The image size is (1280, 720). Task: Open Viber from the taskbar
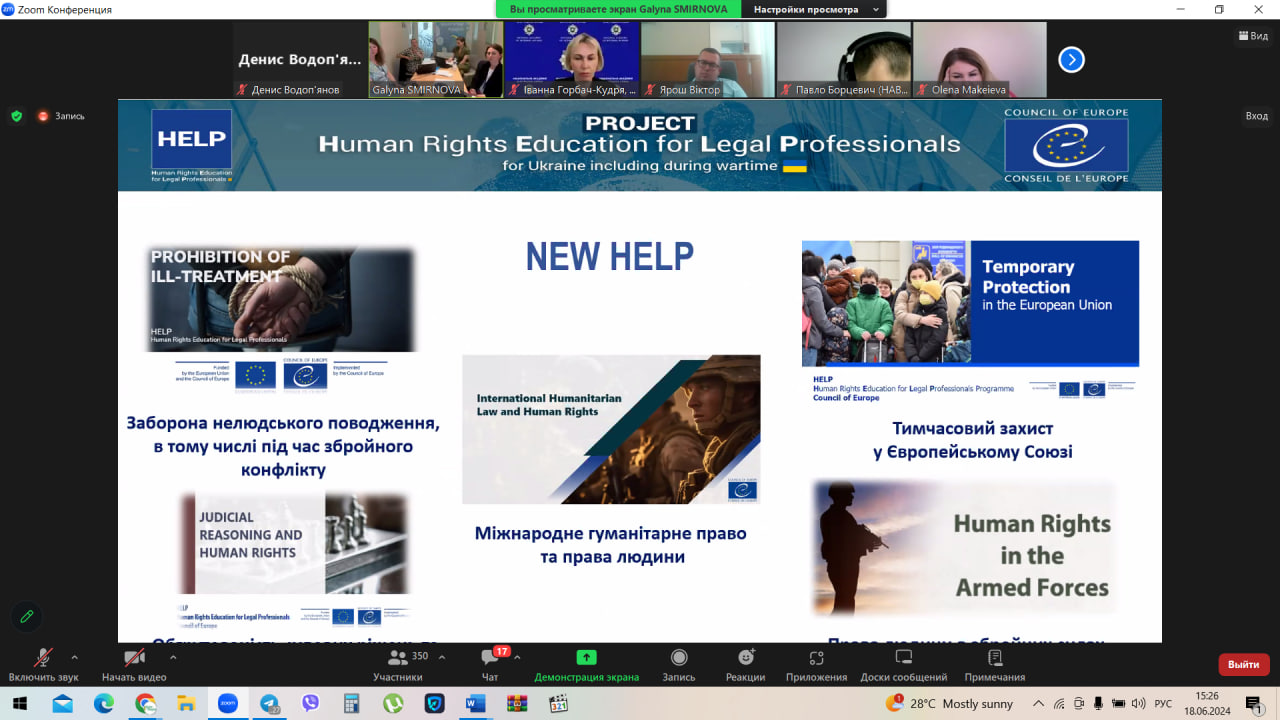tap(310, 703)
